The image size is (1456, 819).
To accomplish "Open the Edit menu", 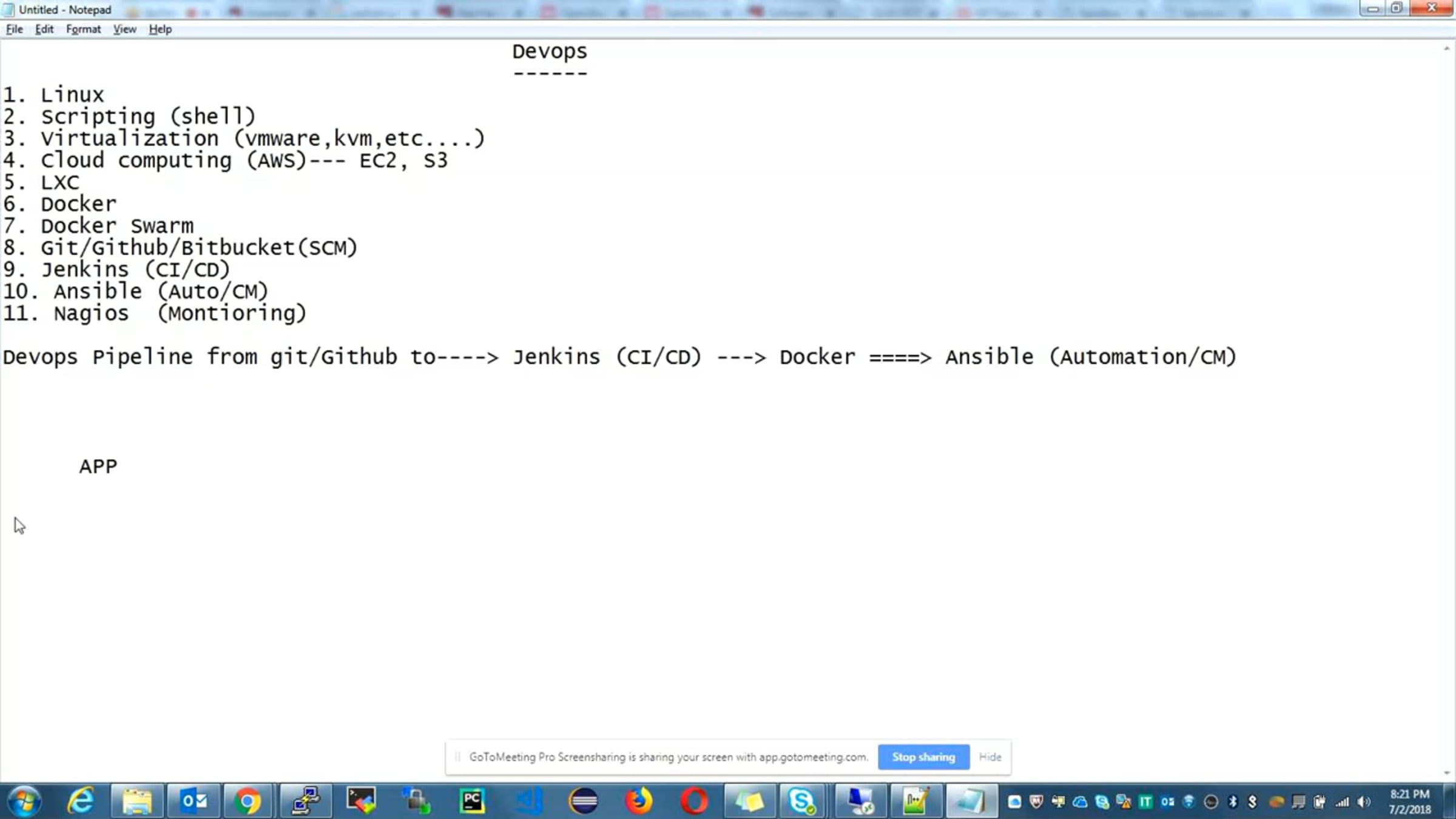I will (x=44, y=29).
